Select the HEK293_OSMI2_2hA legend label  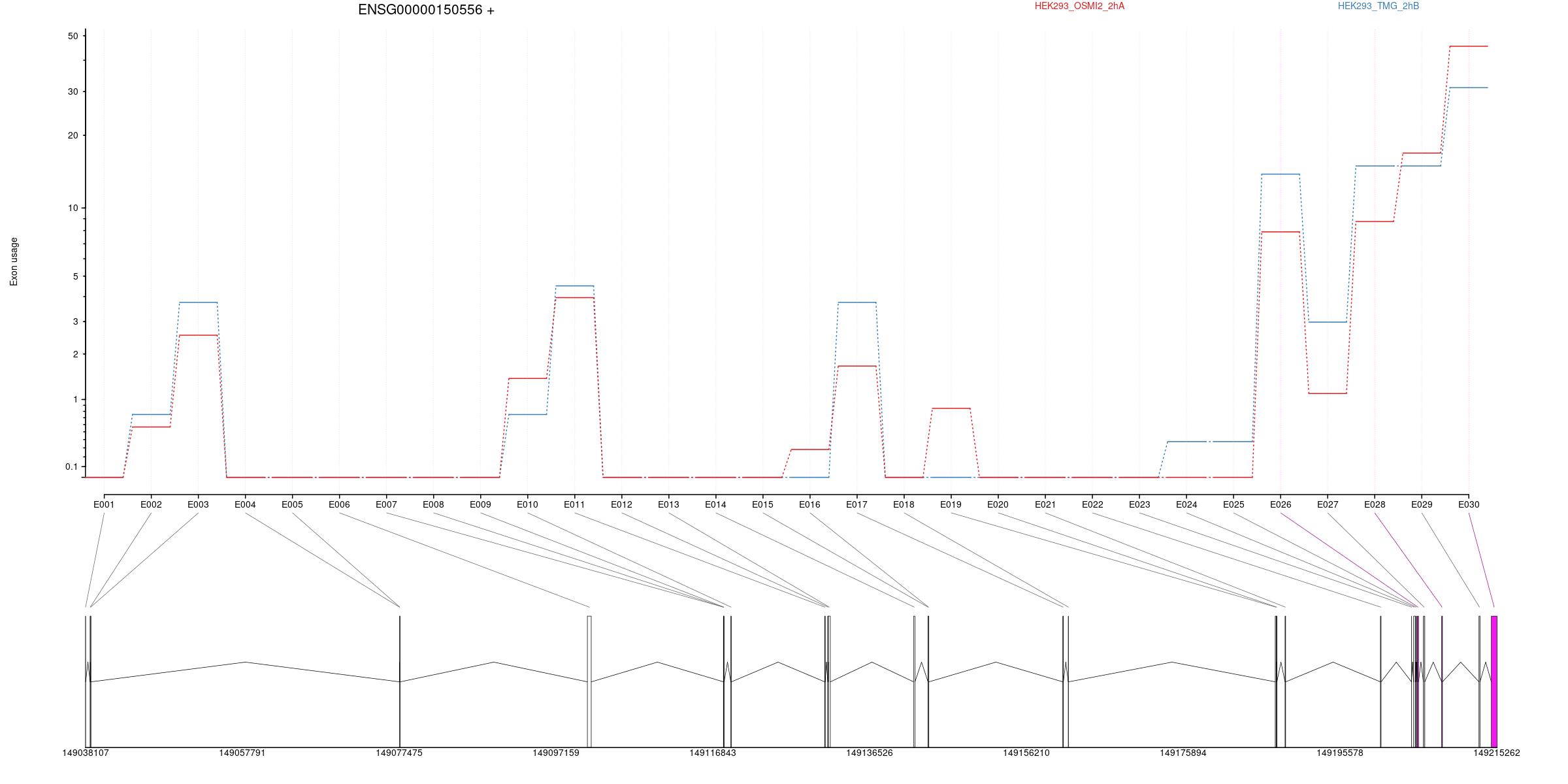pos(1079,6)
